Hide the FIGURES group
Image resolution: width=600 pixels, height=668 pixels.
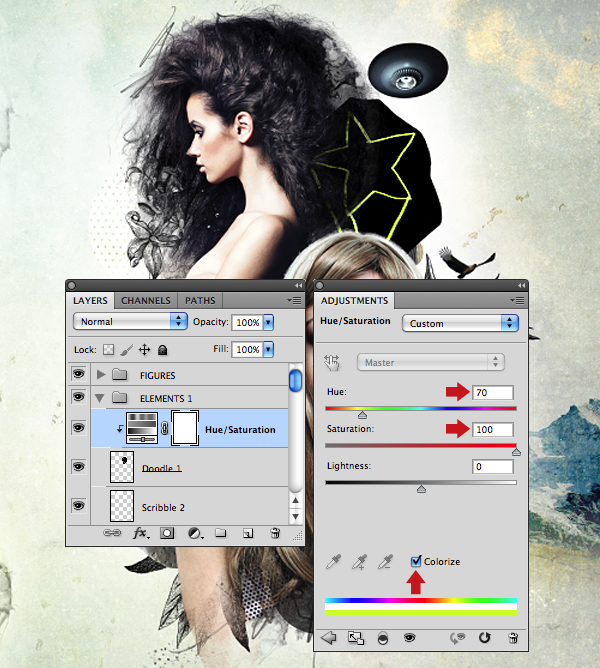78,374
